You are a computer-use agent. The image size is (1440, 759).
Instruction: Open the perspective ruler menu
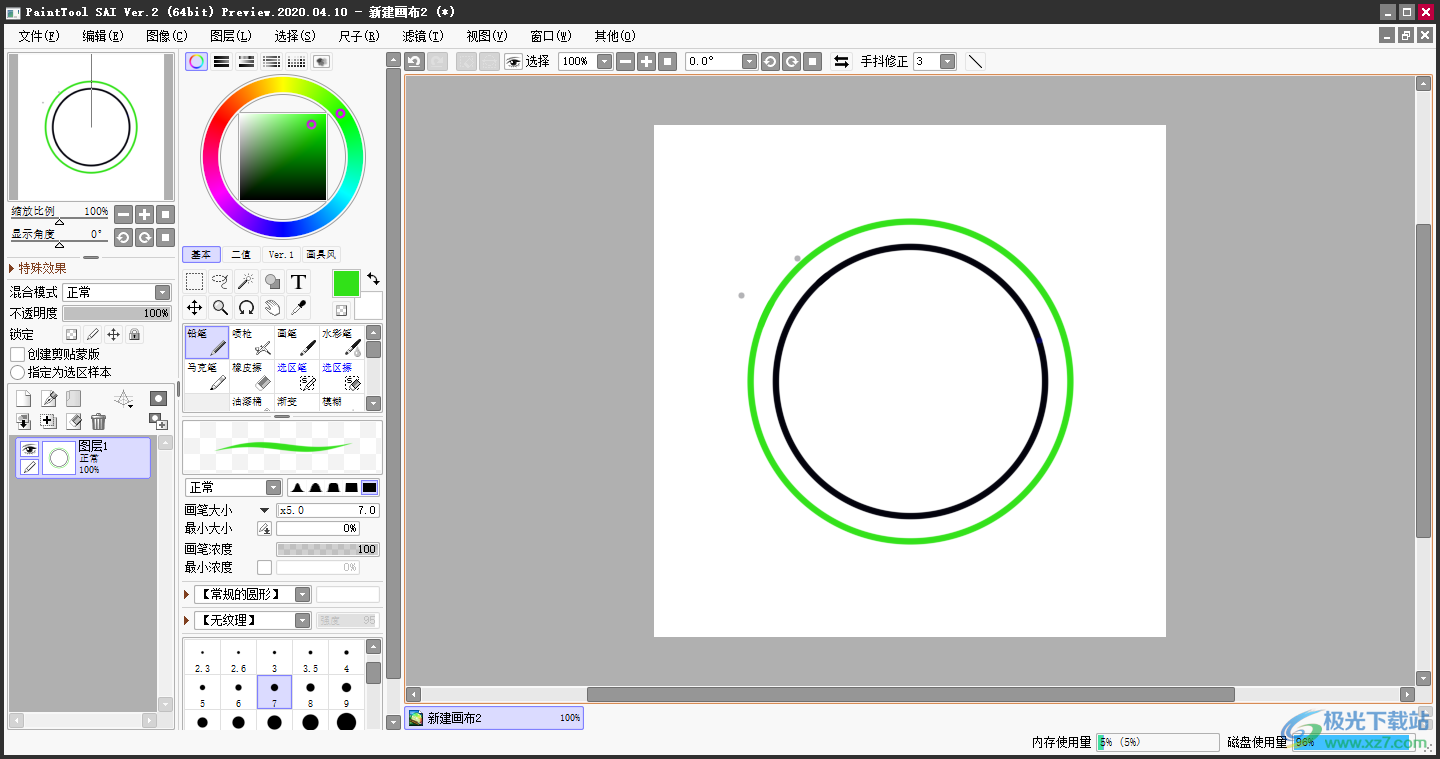(124, 400)
